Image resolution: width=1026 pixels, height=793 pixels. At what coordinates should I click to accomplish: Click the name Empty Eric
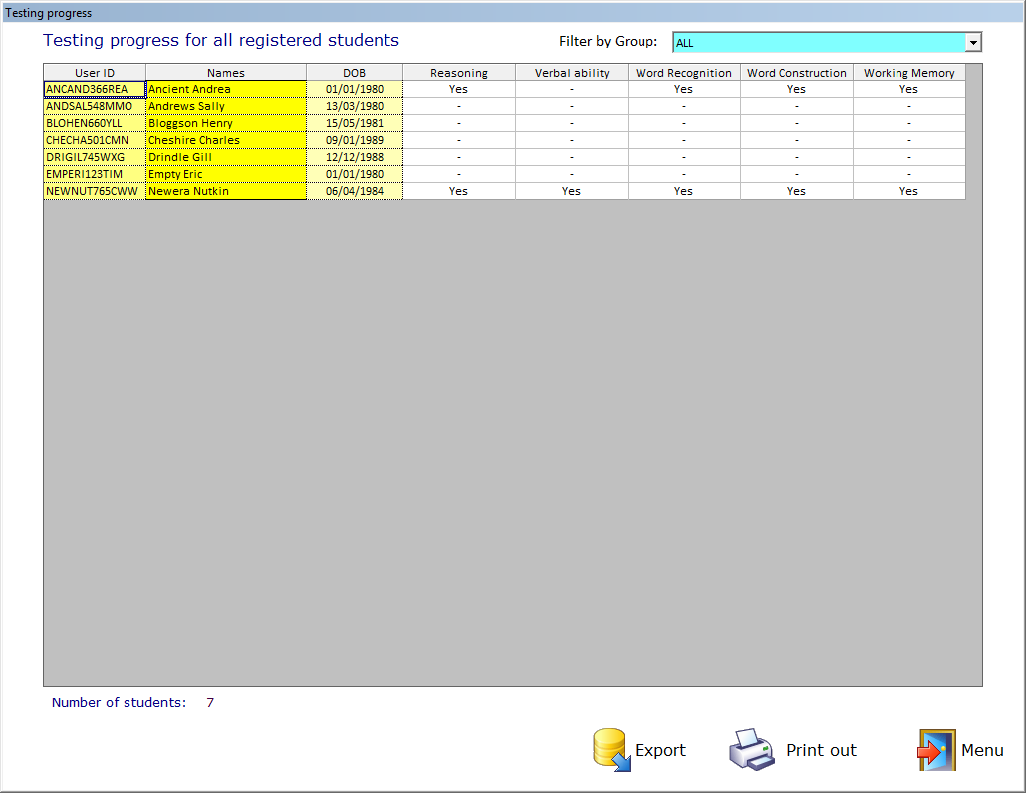coord(226,174)
